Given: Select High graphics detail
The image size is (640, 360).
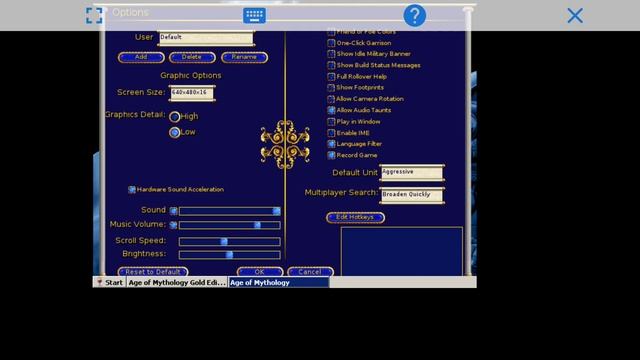Looking at the screenshot, I should [x=175, y=117].
